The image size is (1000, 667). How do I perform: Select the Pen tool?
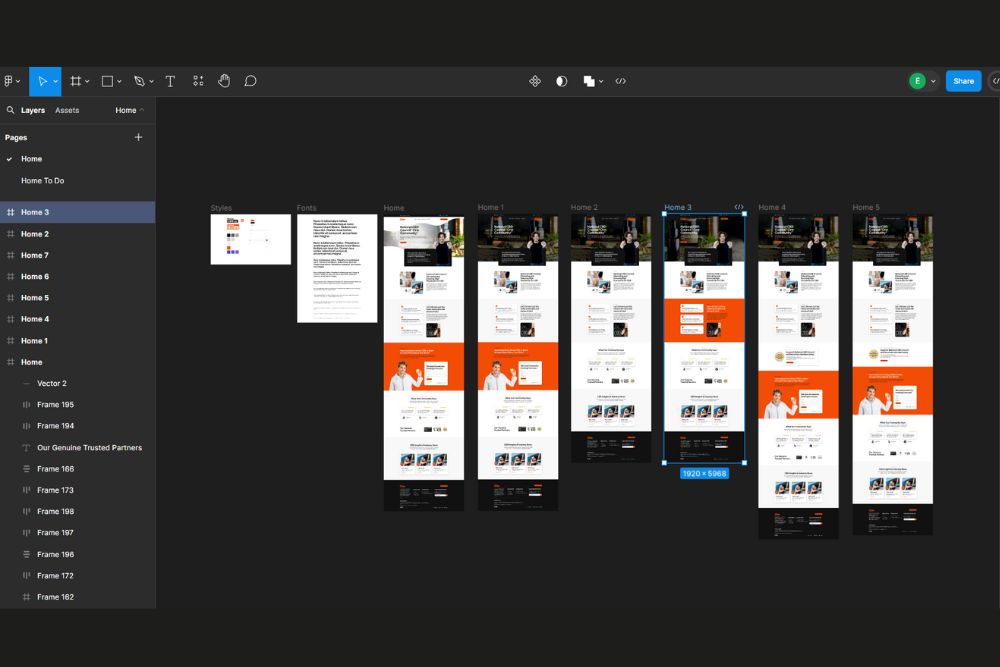139,81
